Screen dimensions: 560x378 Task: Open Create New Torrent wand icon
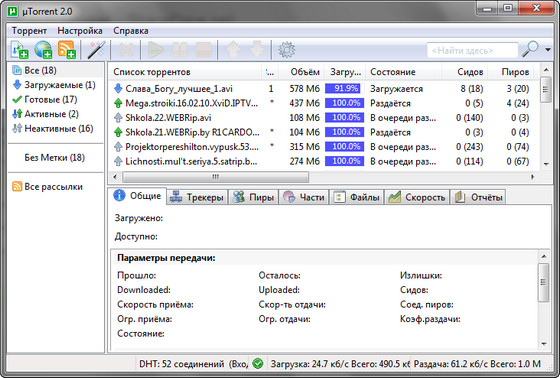click(96, 50)
